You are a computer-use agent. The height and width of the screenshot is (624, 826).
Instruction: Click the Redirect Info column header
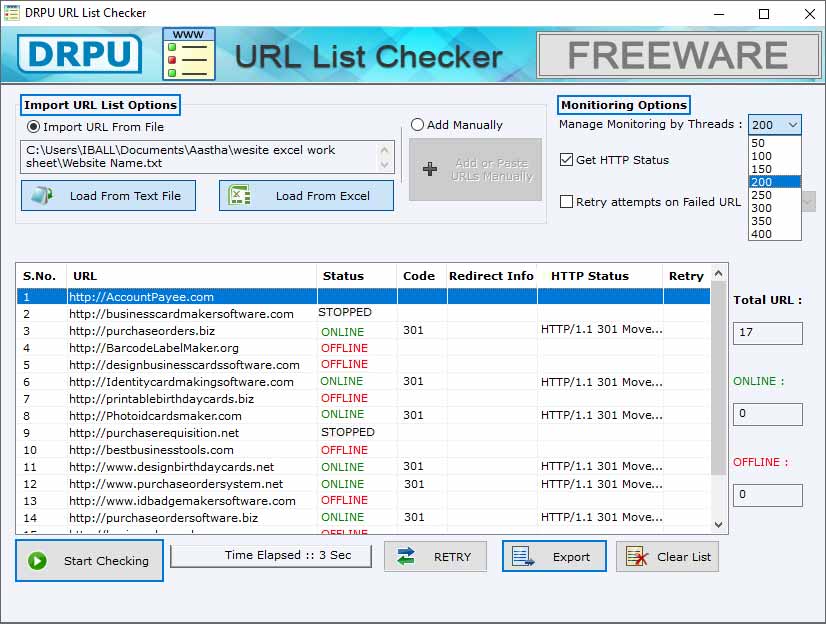(x=491, y=276)
